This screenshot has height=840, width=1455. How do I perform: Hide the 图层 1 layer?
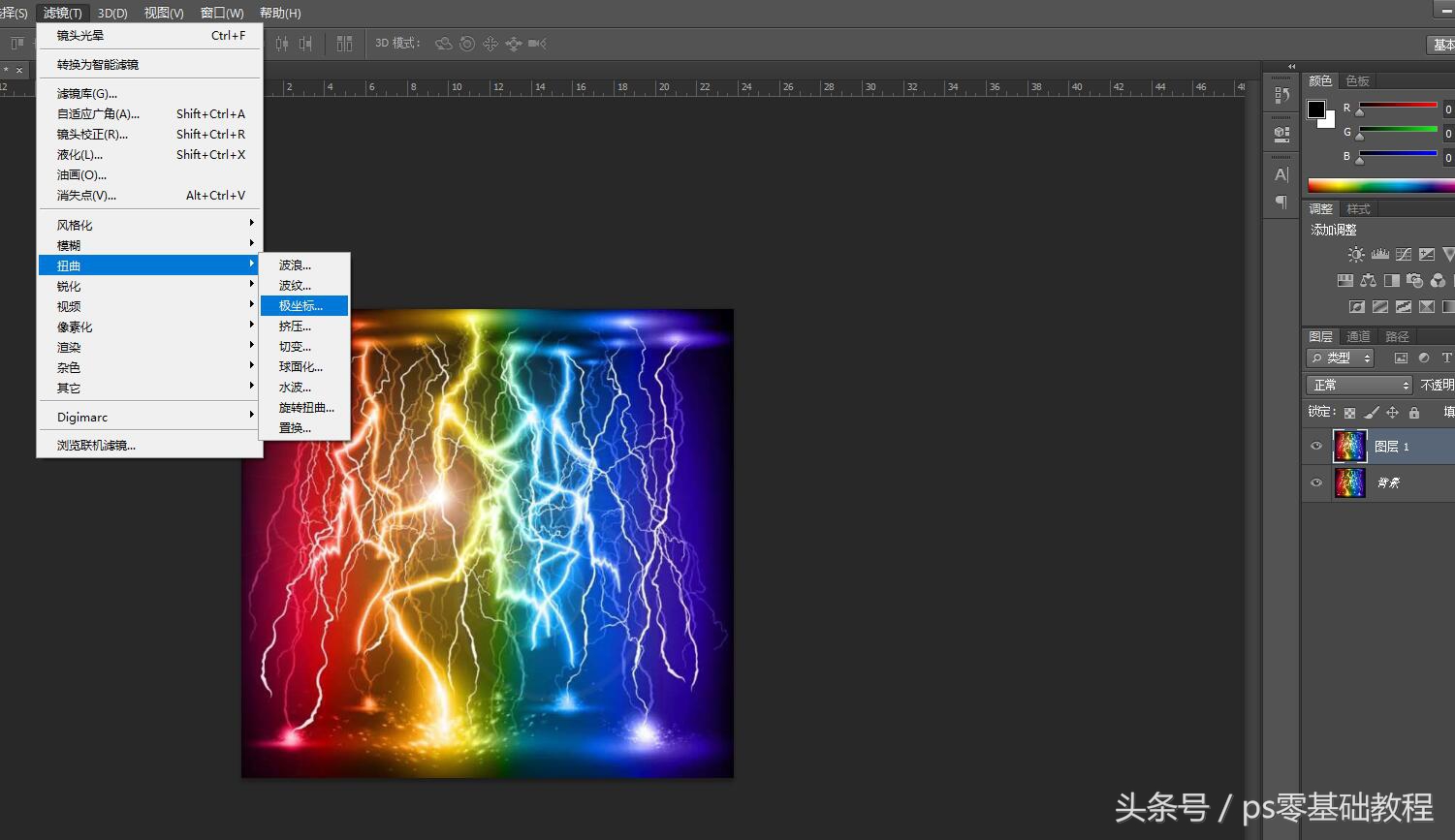pyautogui.click(x=1316, y=447)
